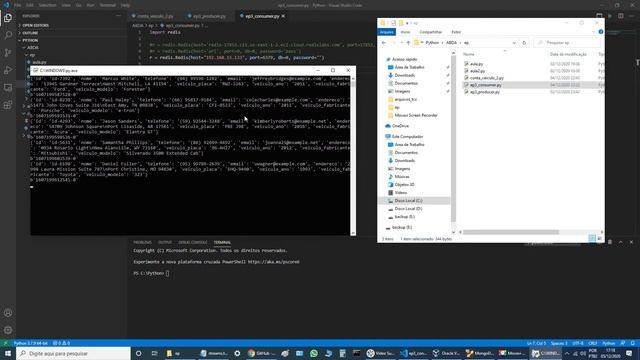Open Manage gear icon in VS Code
Viewport: 640px width, 360px height.
(x=8, y=330)
